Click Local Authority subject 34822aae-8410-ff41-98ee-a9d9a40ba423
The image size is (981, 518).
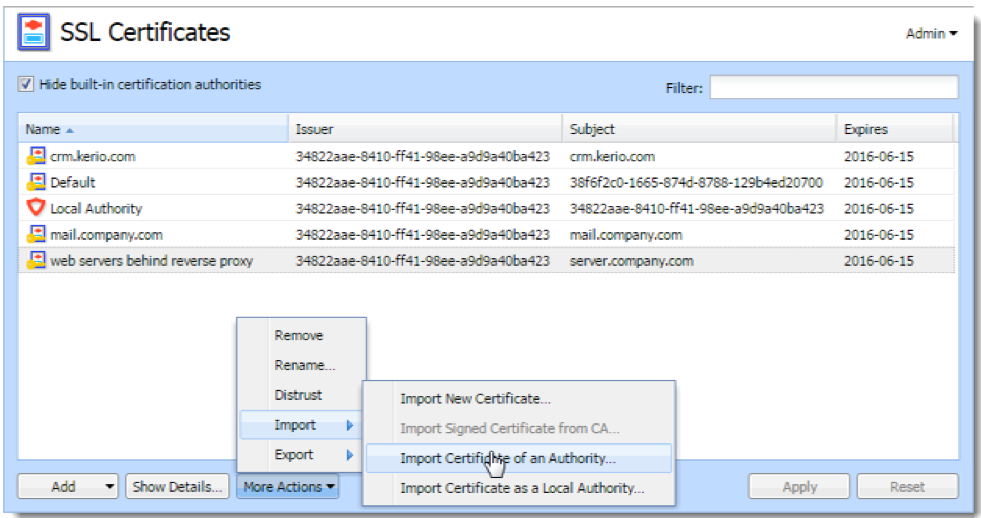coord(696,208)
